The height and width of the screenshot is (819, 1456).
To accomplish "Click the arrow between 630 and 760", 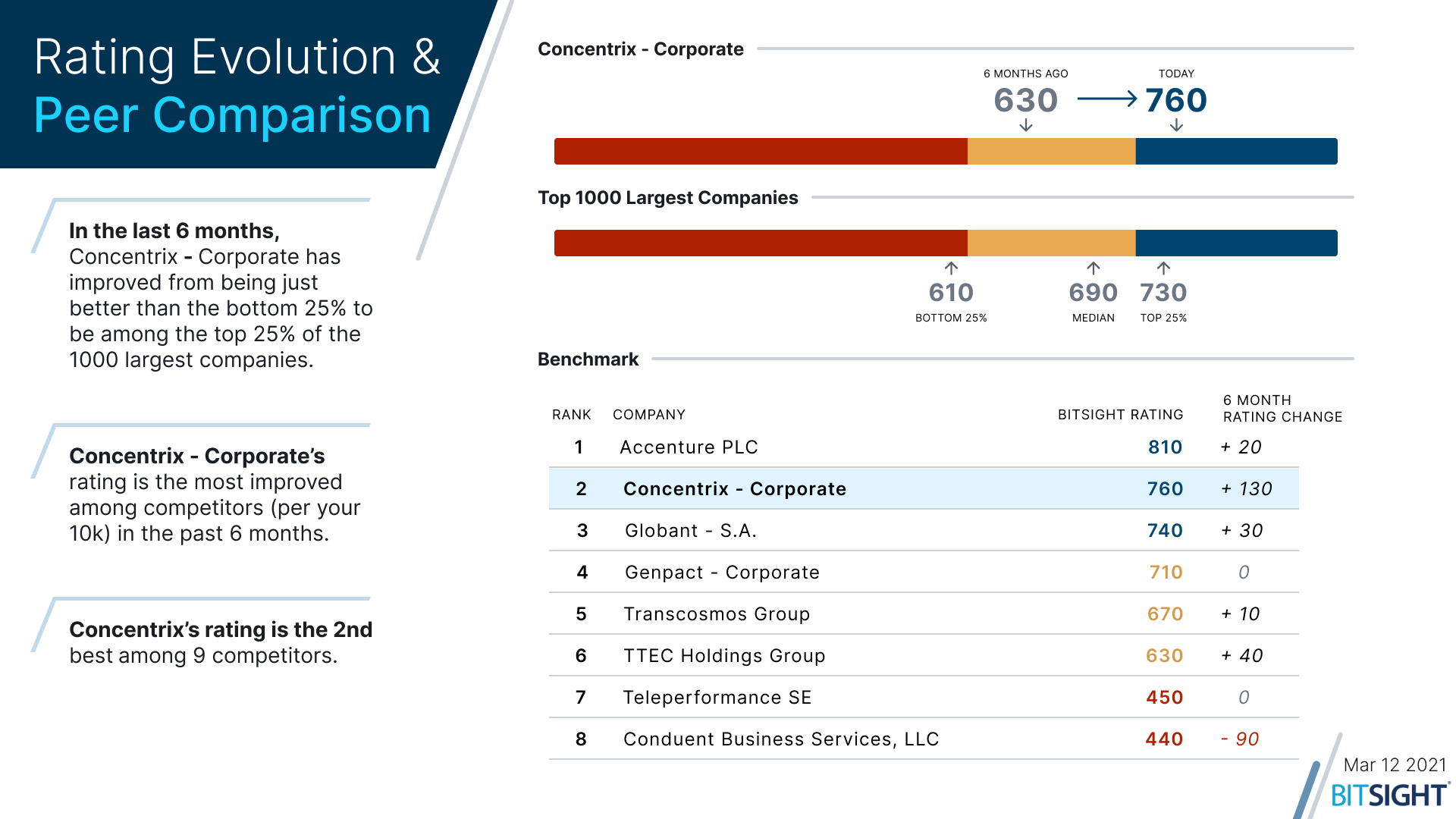I will (1107, 99).
